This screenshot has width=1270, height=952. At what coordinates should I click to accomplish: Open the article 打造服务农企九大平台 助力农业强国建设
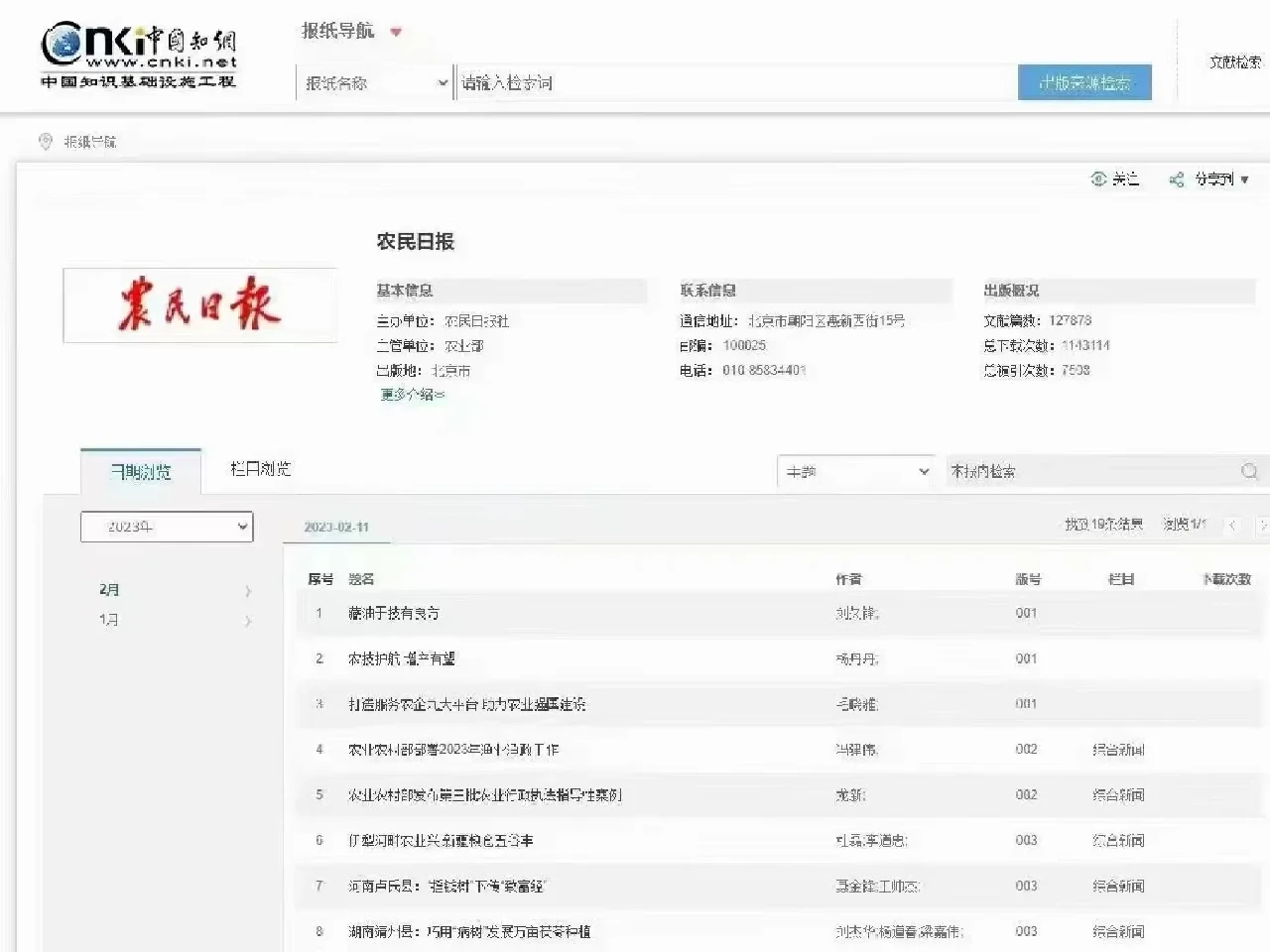click(466, 704)
